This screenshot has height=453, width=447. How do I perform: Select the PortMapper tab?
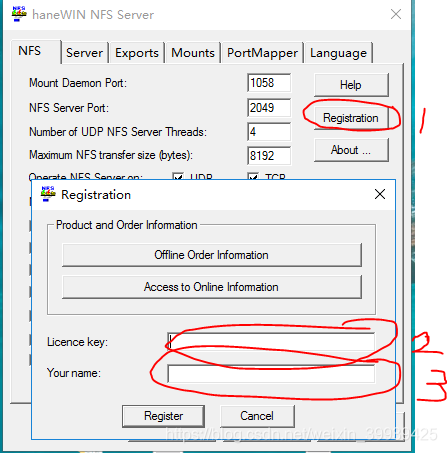pos(262,53)
